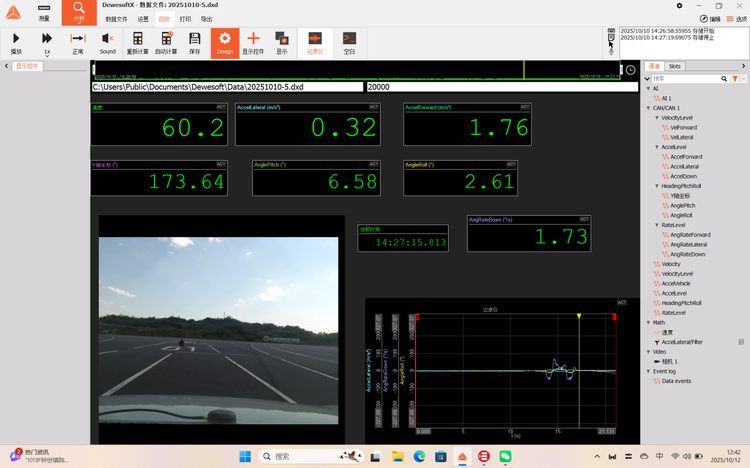Click the 显示控件 plus icon

[x=253, y=41]
